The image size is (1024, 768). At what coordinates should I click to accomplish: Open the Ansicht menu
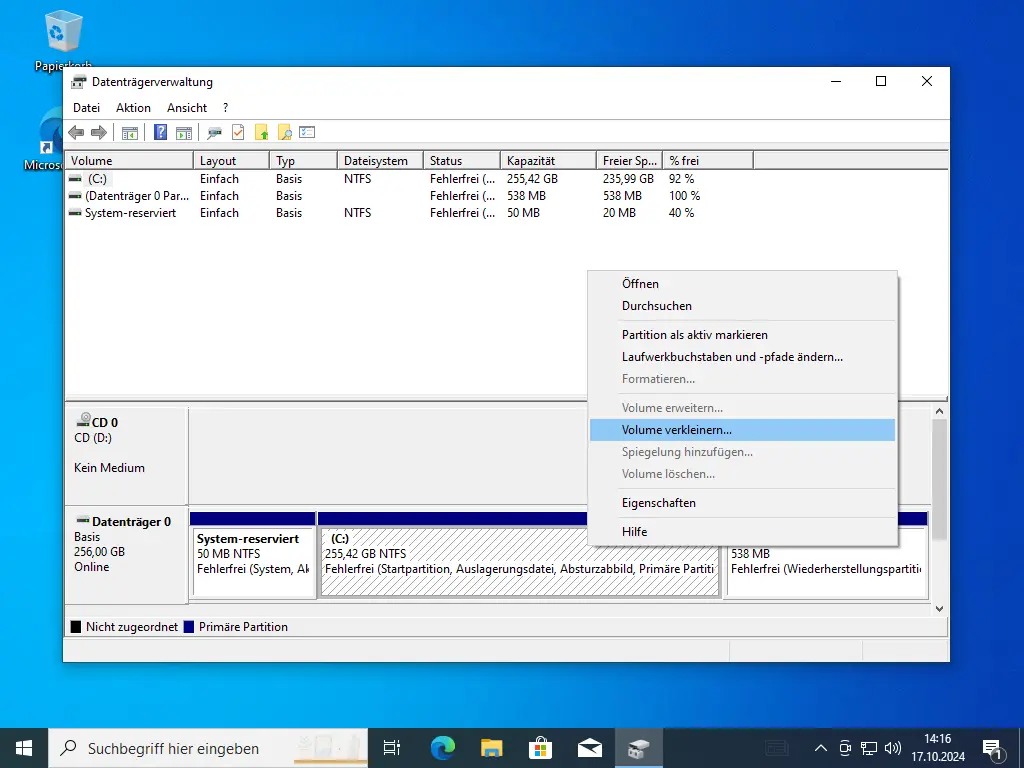tap(187, 108)
